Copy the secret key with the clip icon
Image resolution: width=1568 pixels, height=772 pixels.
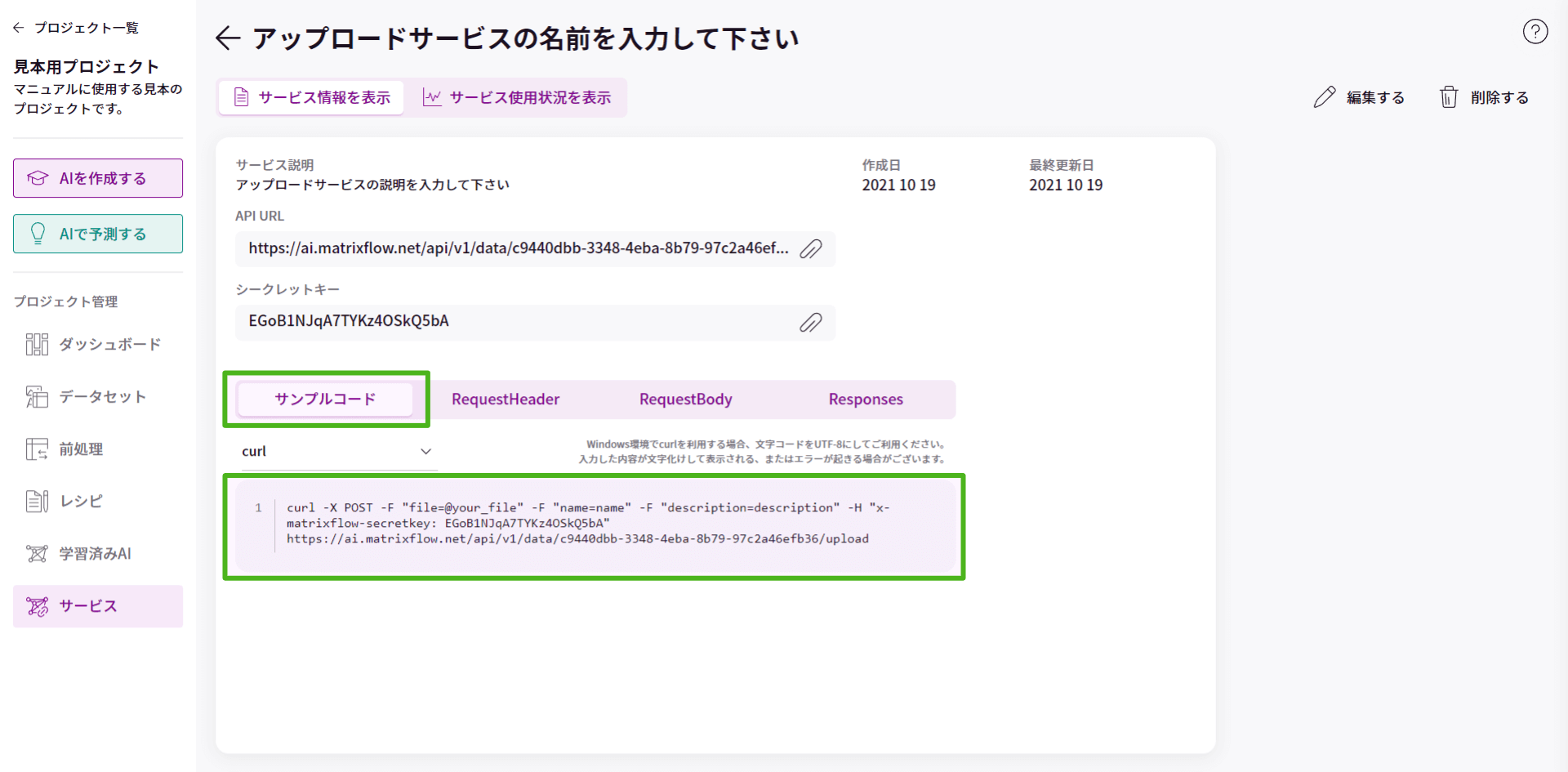pyautogui.click(x=810, y=322)
